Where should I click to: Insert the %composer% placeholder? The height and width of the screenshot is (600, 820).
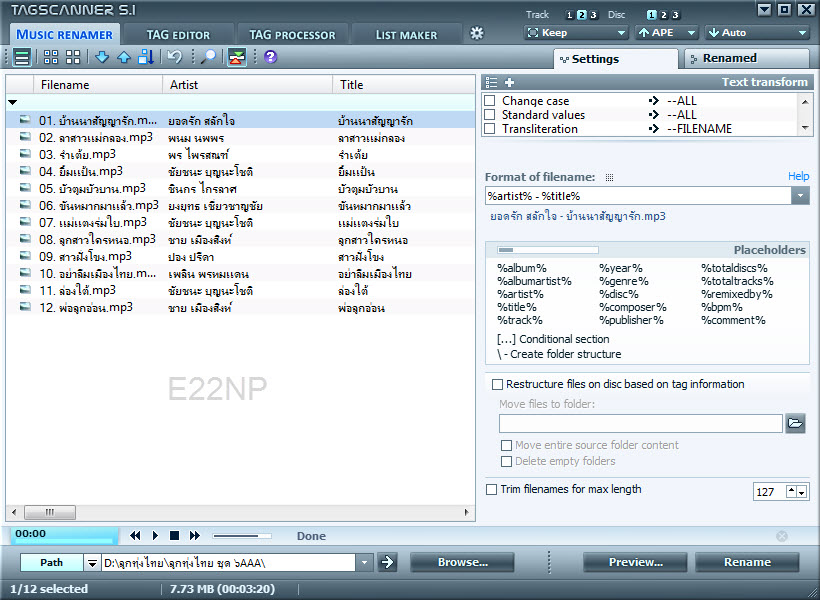click(x=633, y=307)
